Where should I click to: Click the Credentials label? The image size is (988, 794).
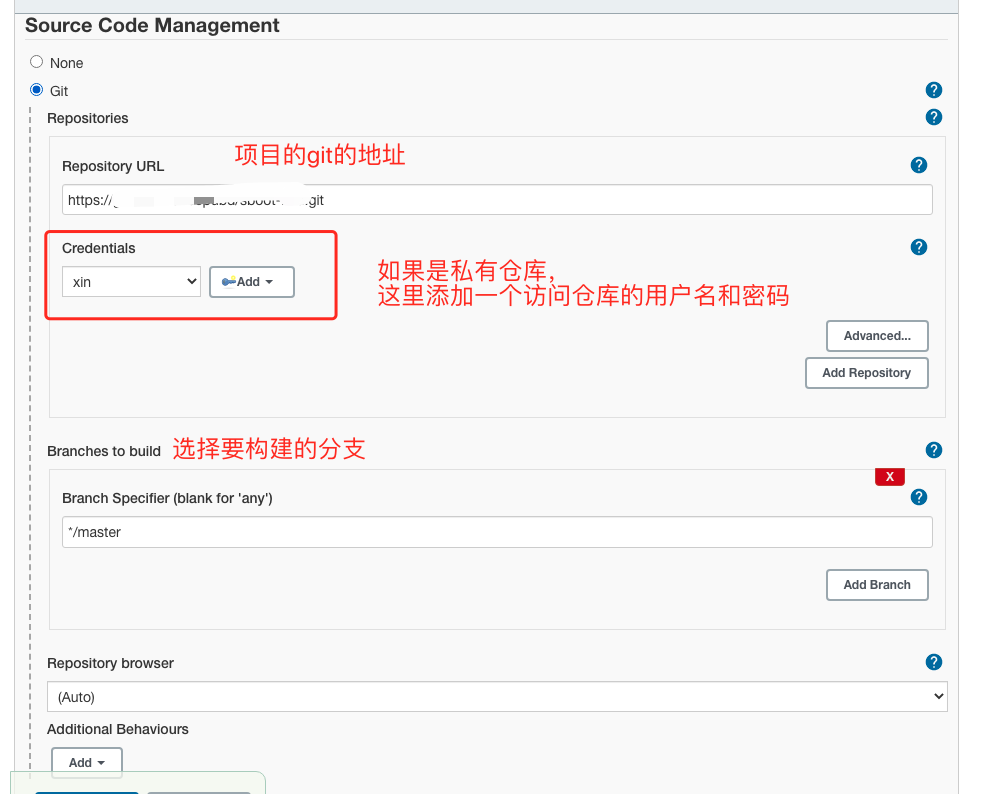pos(98,248)
